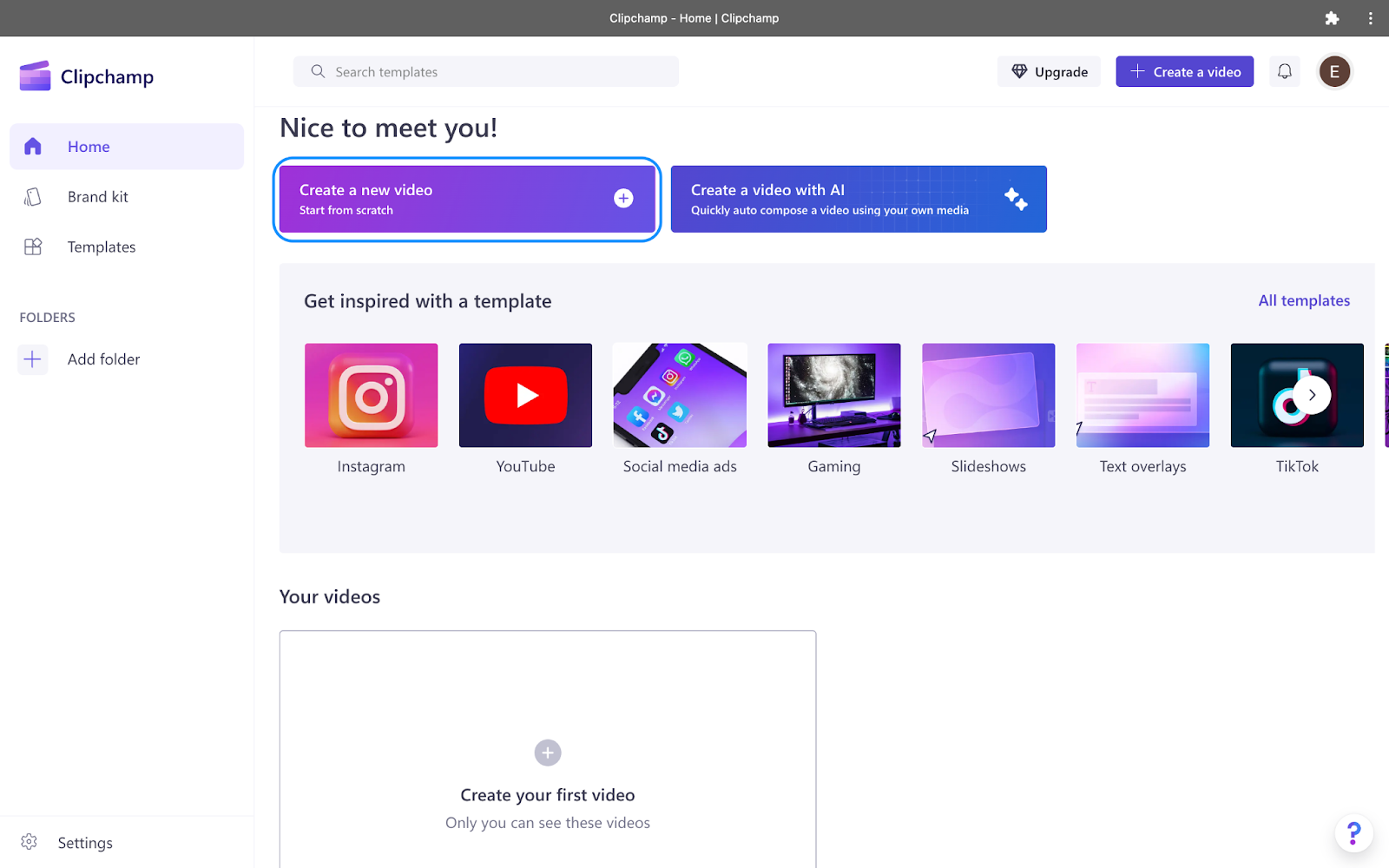The height and width of the screenshot is (868, 1389).
Task: Click the Upgrade diamond icon
Action: [1019, 71]
